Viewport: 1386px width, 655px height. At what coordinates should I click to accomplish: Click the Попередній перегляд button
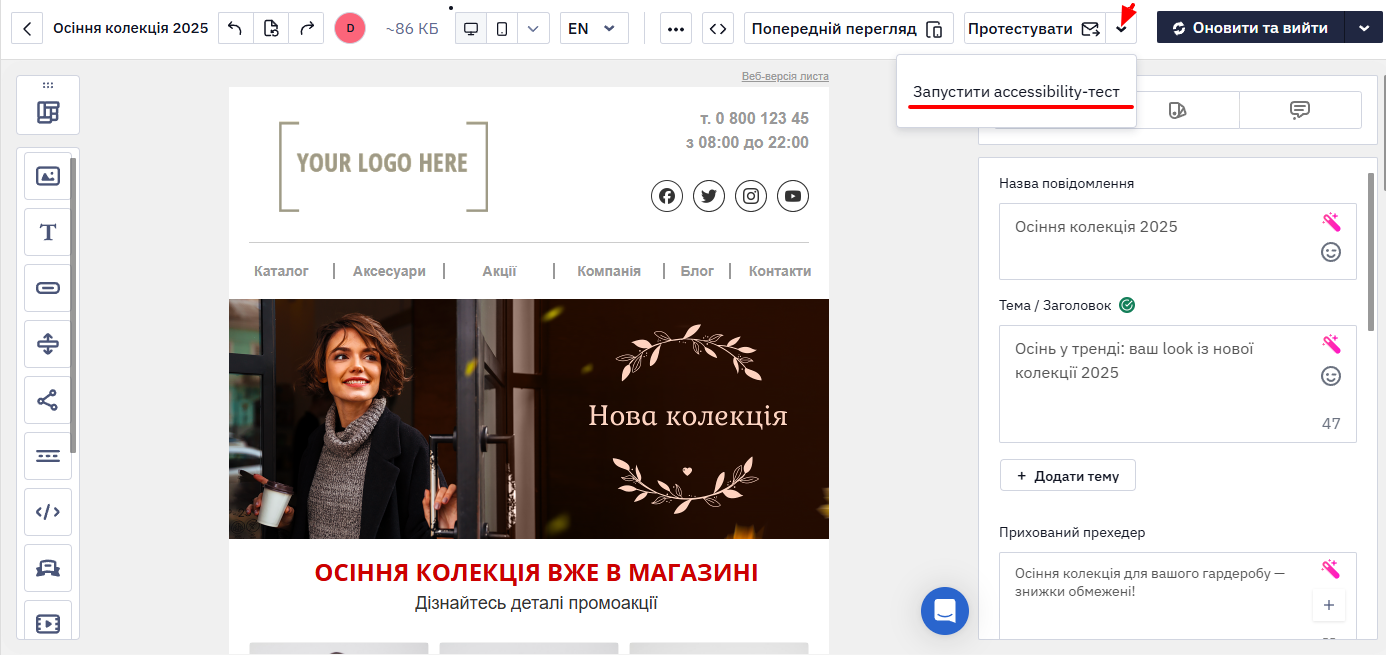point(848,28)
